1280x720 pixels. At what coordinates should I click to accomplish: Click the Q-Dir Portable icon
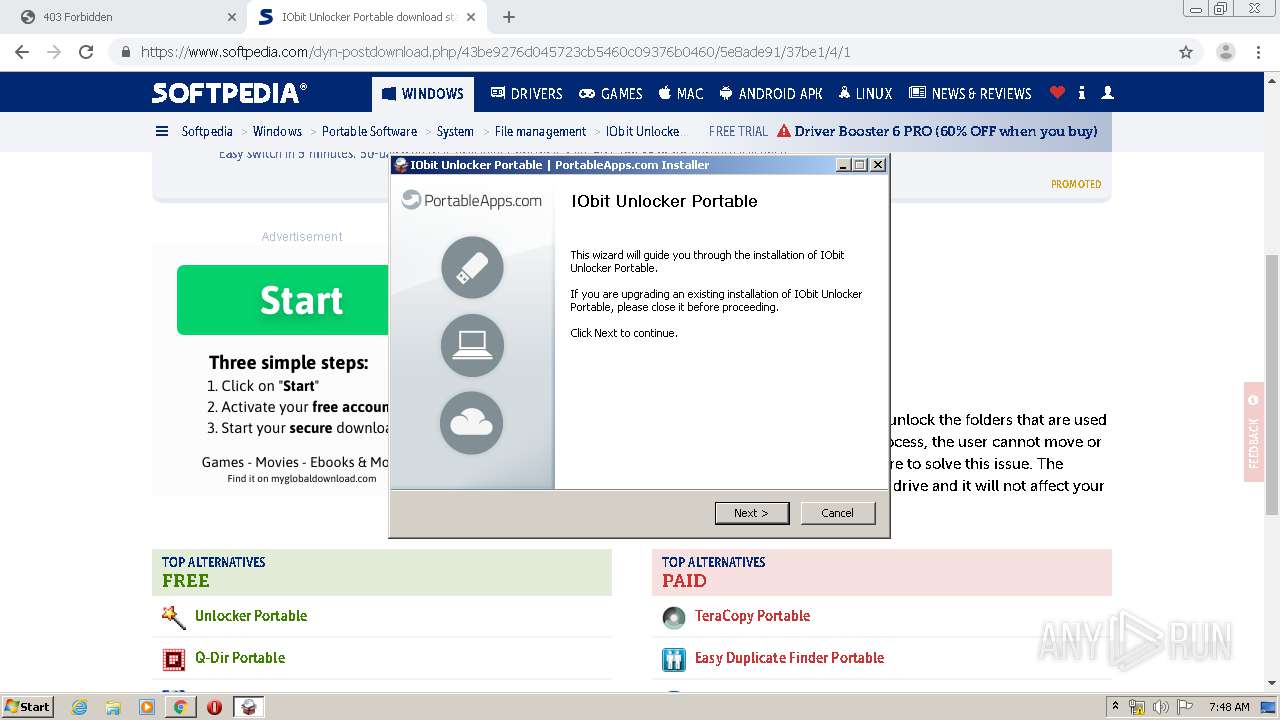[174, 659]
